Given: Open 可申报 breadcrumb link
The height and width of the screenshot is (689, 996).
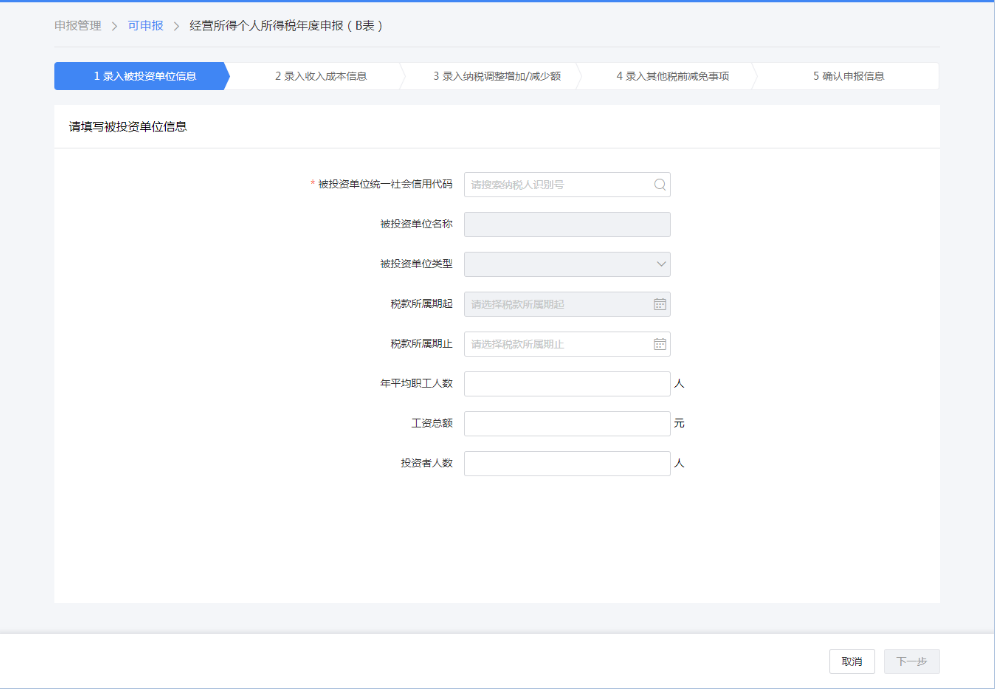Looking at the screenshot, I should (145, 25).
